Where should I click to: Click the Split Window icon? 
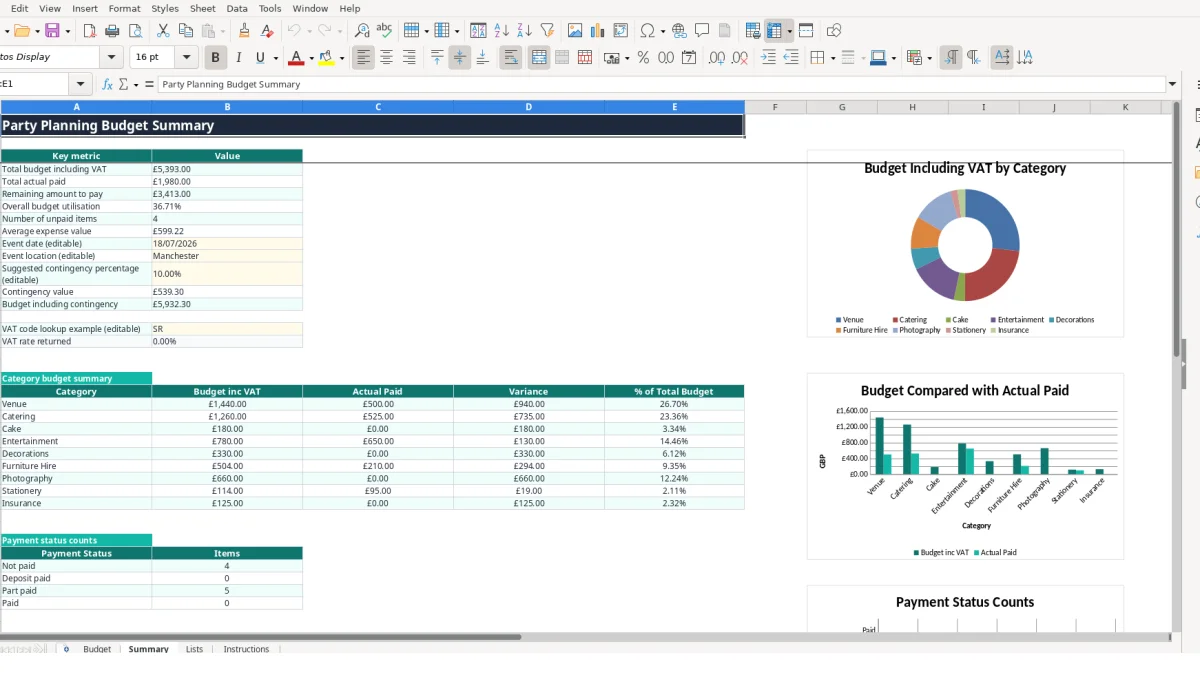coord(806,31)
